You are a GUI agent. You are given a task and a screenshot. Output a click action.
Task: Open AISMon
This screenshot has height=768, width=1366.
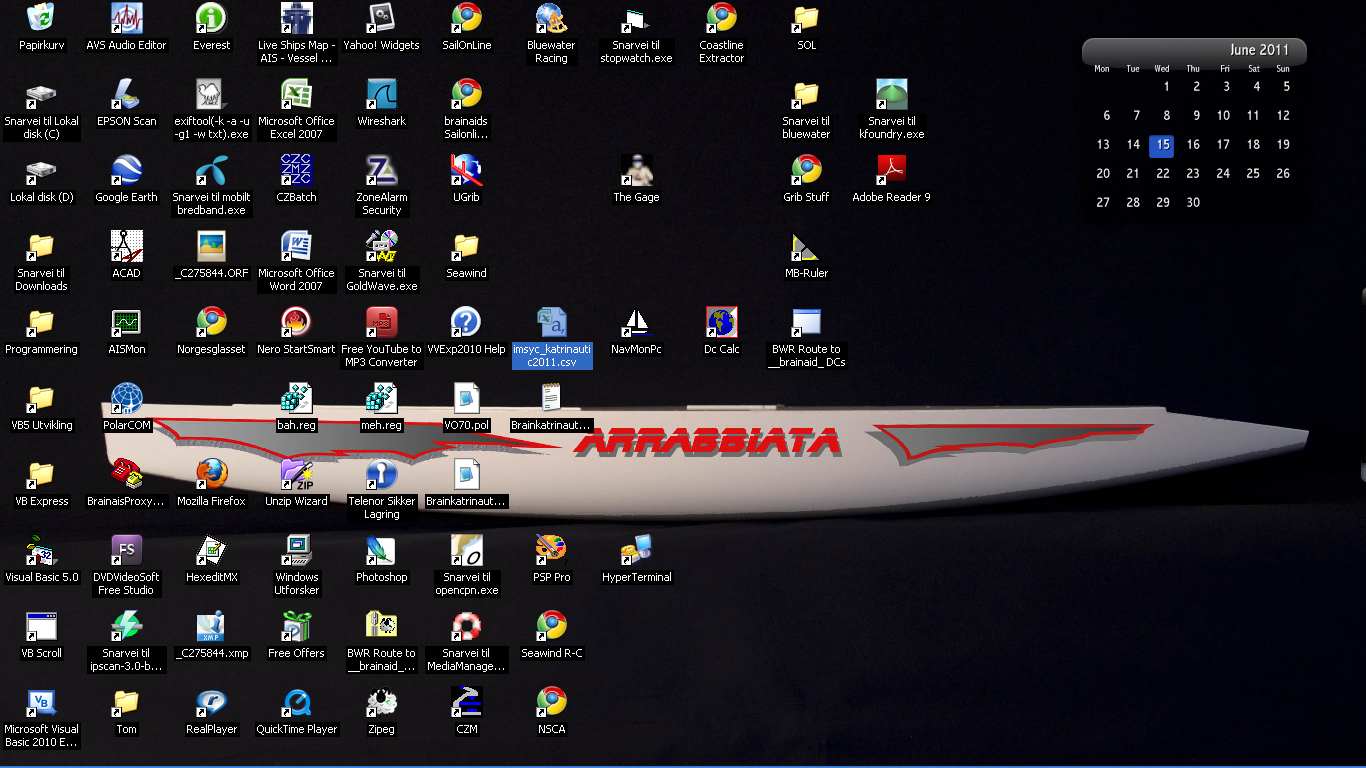click(126, 322)
